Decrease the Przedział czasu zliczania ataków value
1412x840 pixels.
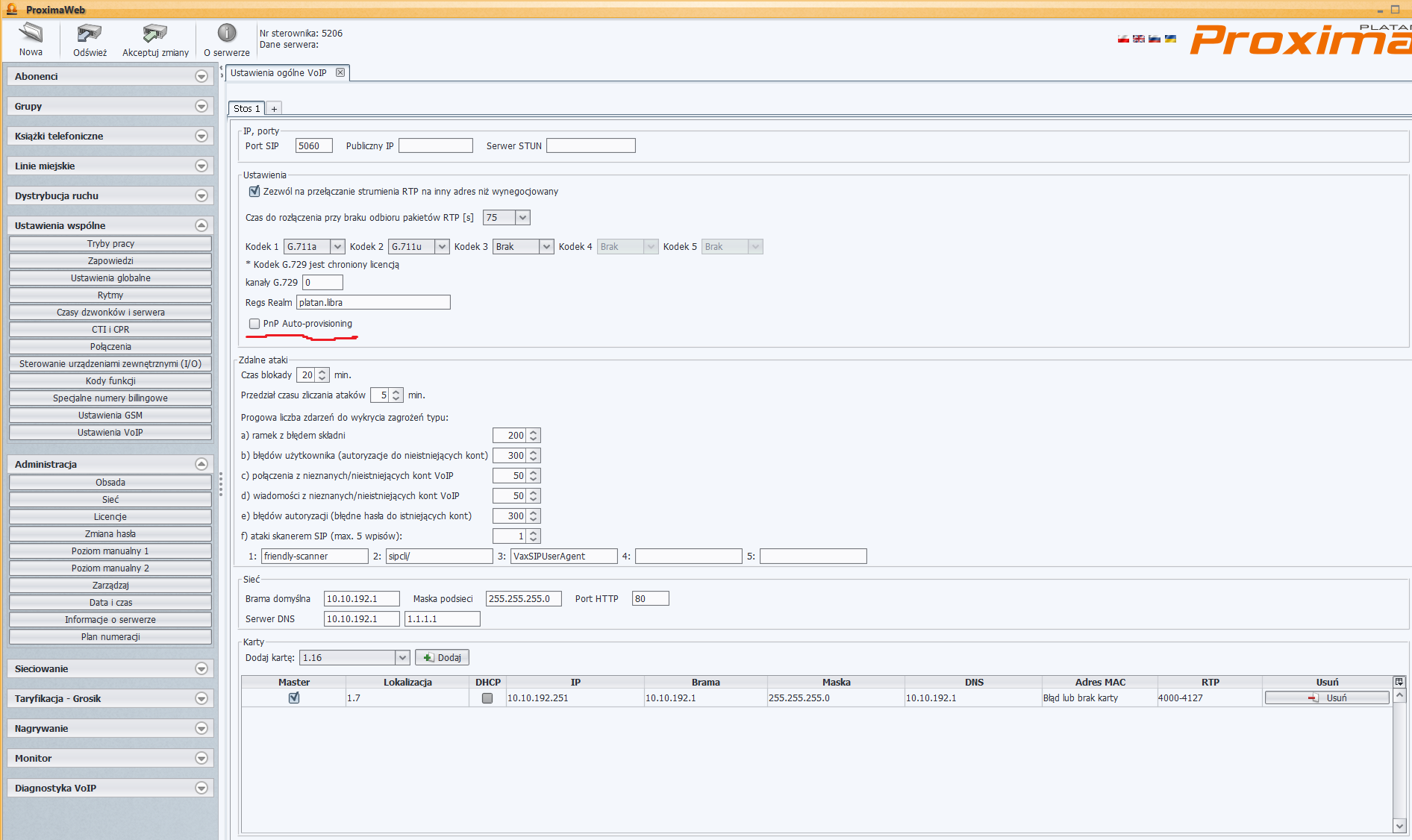[397, 398]
